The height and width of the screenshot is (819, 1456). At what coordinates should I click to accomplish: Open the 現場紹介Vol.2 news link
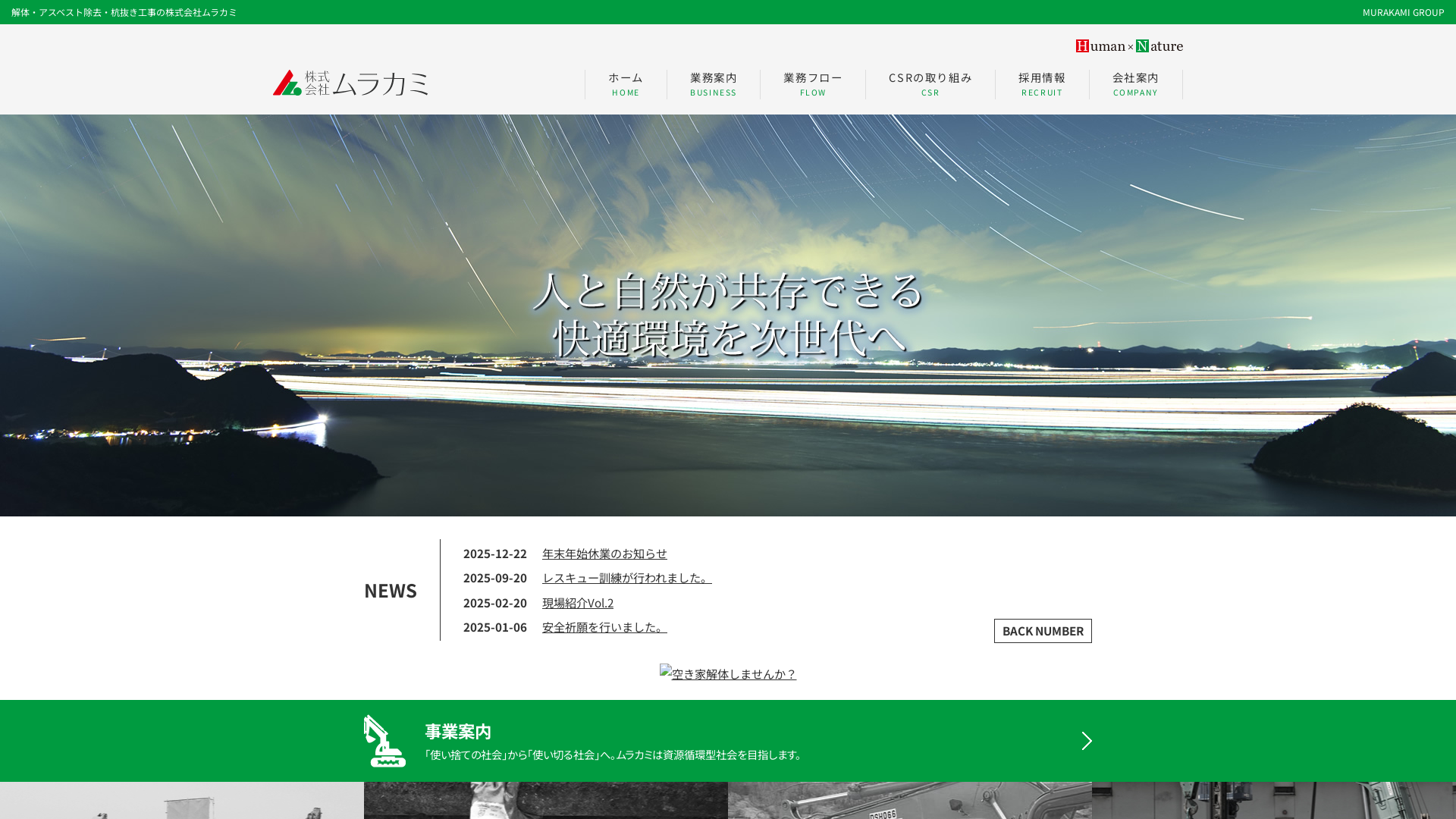click(x=577, y=602)
